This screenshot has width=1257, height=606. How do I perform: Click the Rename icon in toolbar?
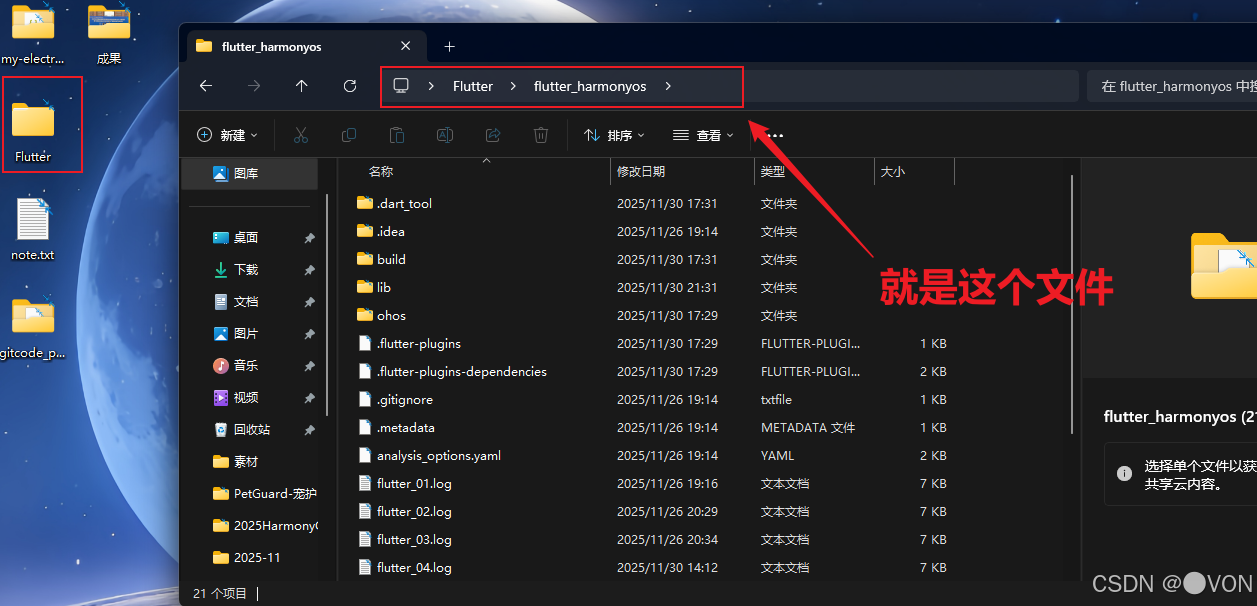click(x=445, y=135)
